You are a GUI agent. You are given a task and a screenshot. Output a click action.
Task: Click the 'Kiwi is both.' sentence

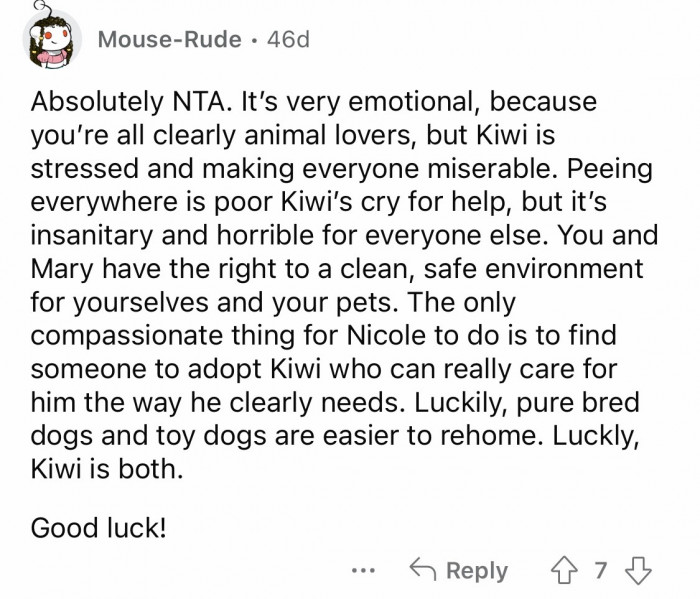click(x=107, y=467)
